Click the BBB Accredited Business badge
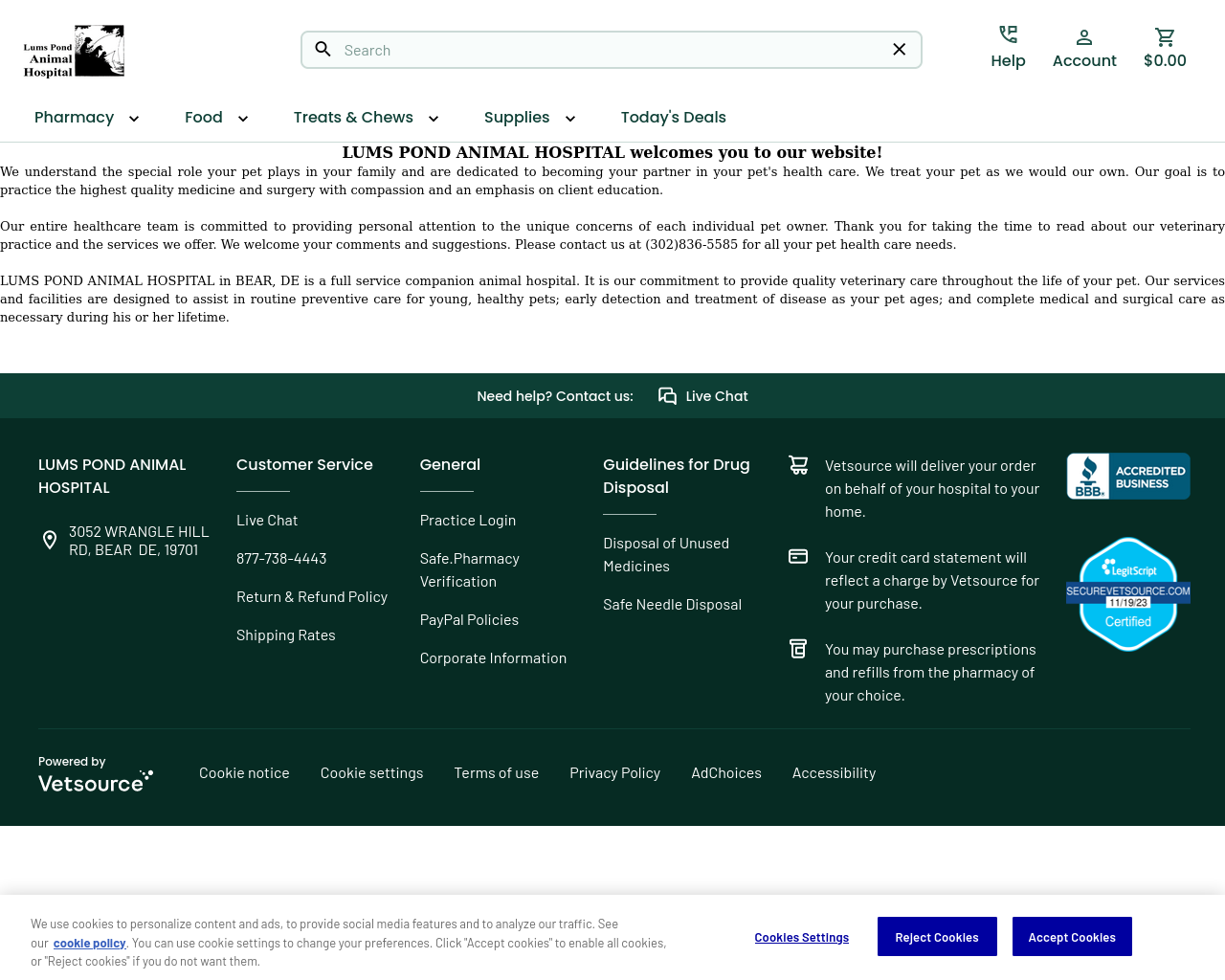The height and width of the screenshot is (980, 1225). tap(1128, 476)
